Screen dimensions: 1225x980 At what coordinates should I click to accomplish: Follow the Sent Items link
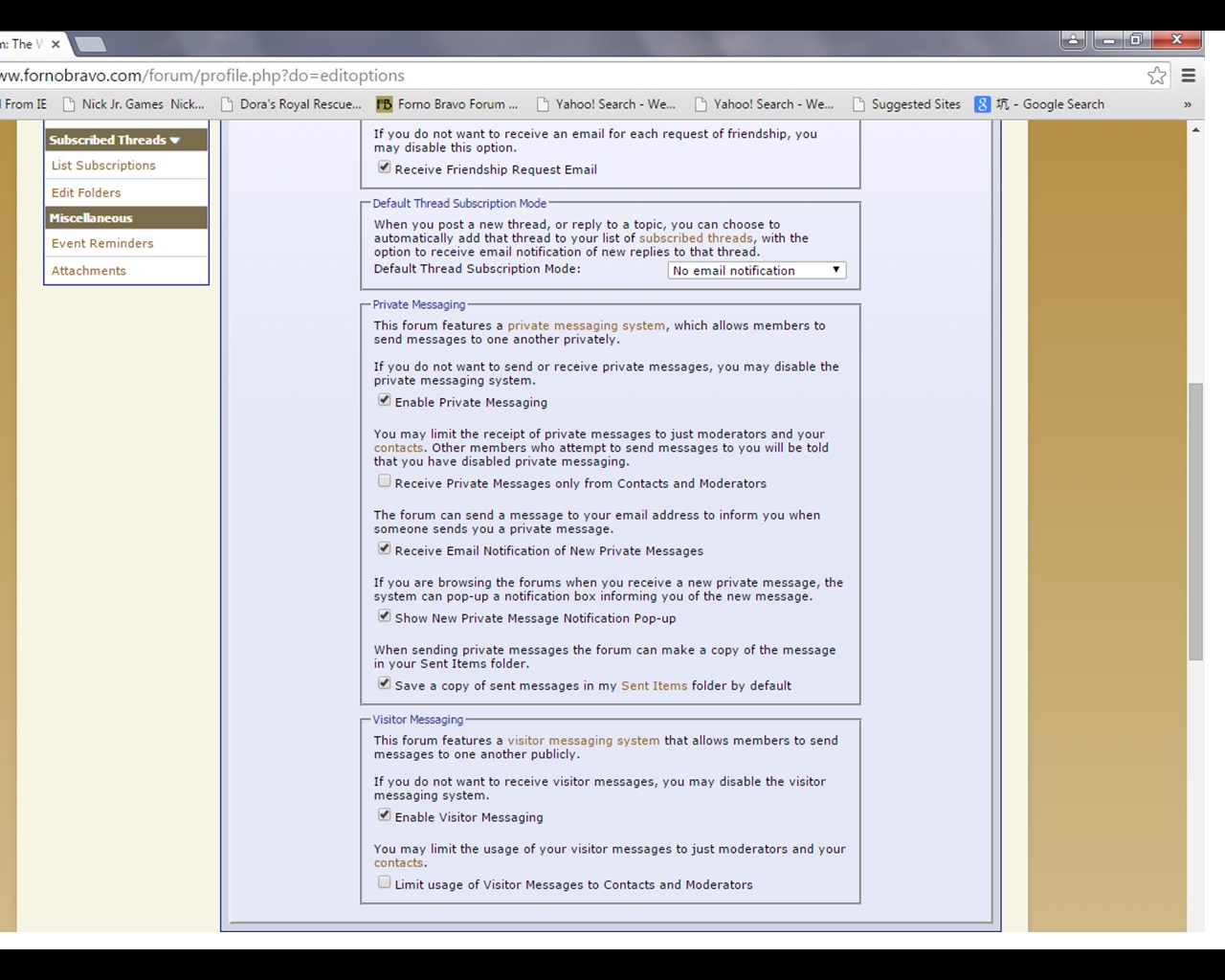tap(654, 686)
